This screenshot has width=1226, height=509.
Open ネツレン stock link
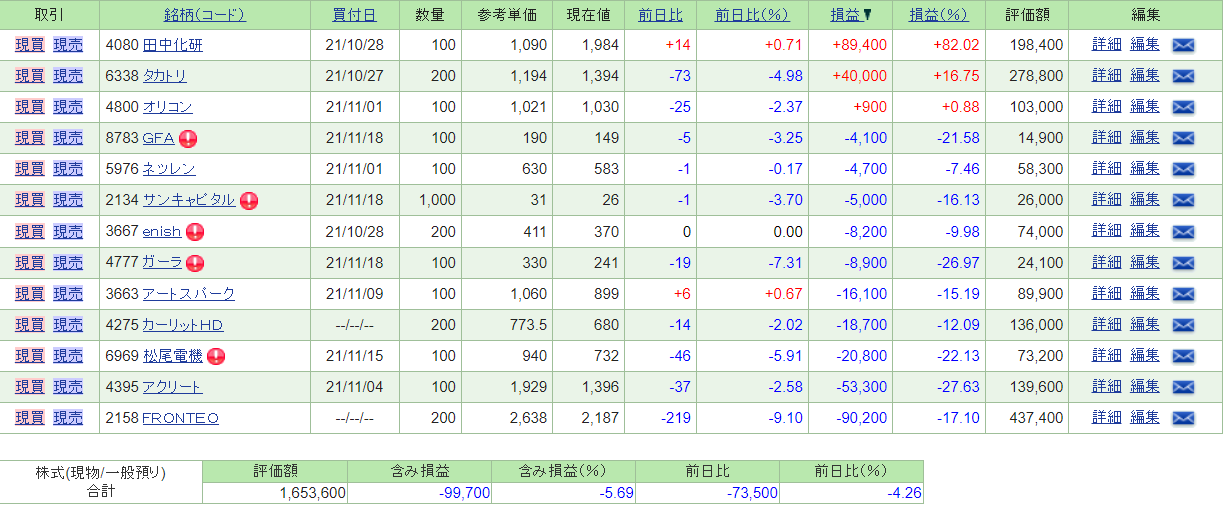[169, 169]
